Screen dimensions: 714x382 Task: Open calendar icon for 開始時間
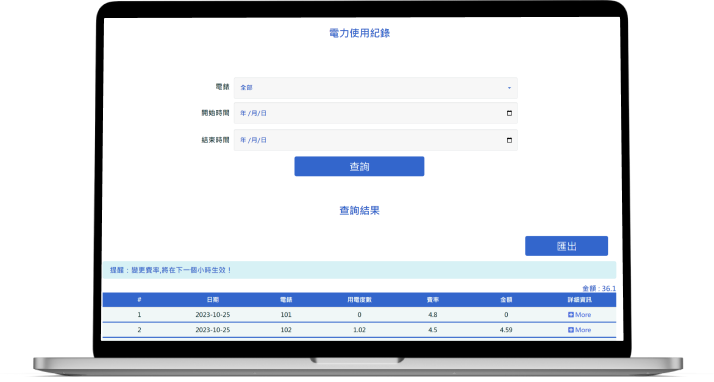click(509, 113)
